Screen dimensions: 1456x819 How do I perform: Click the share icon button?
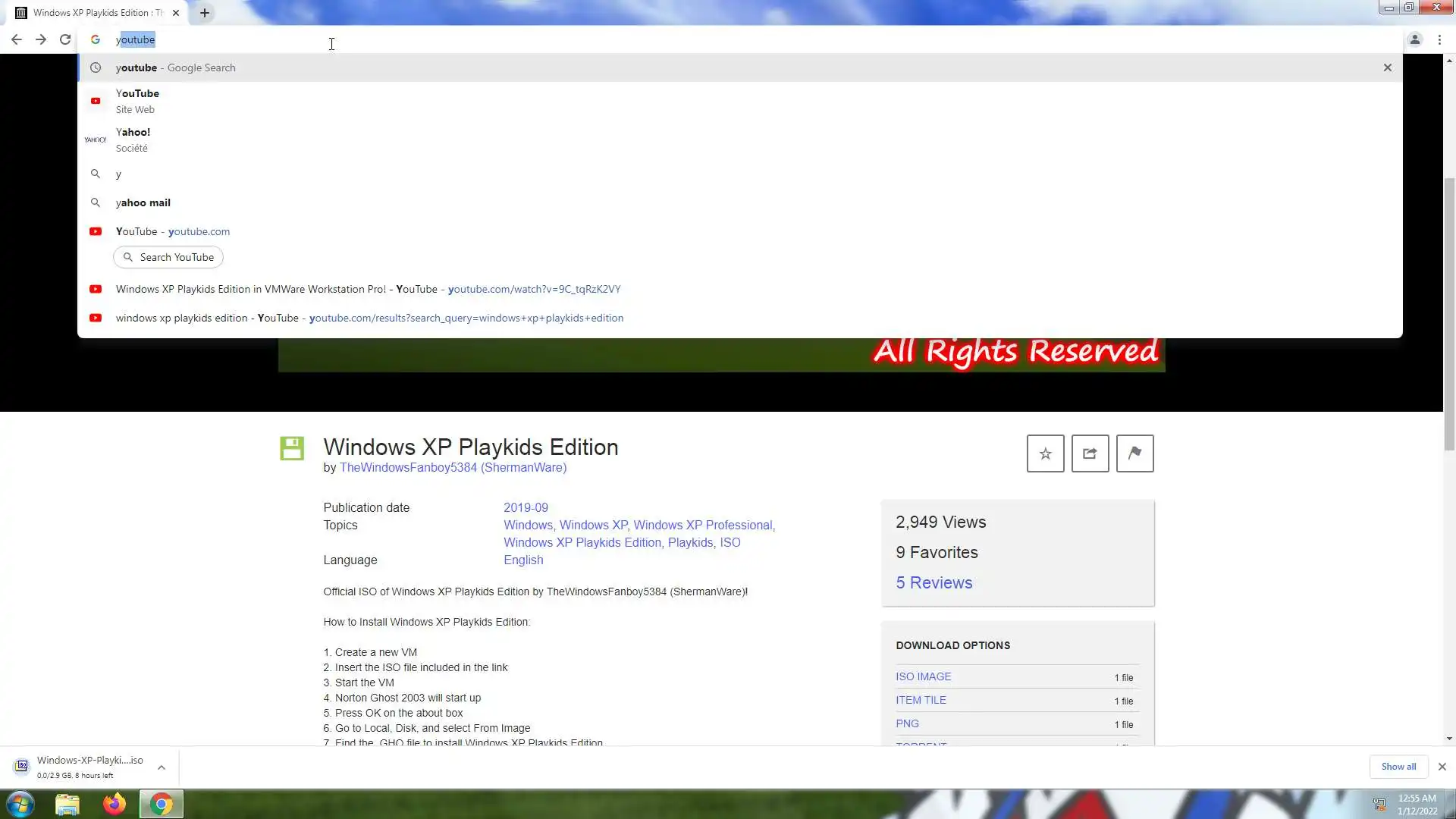[1090, 453]
